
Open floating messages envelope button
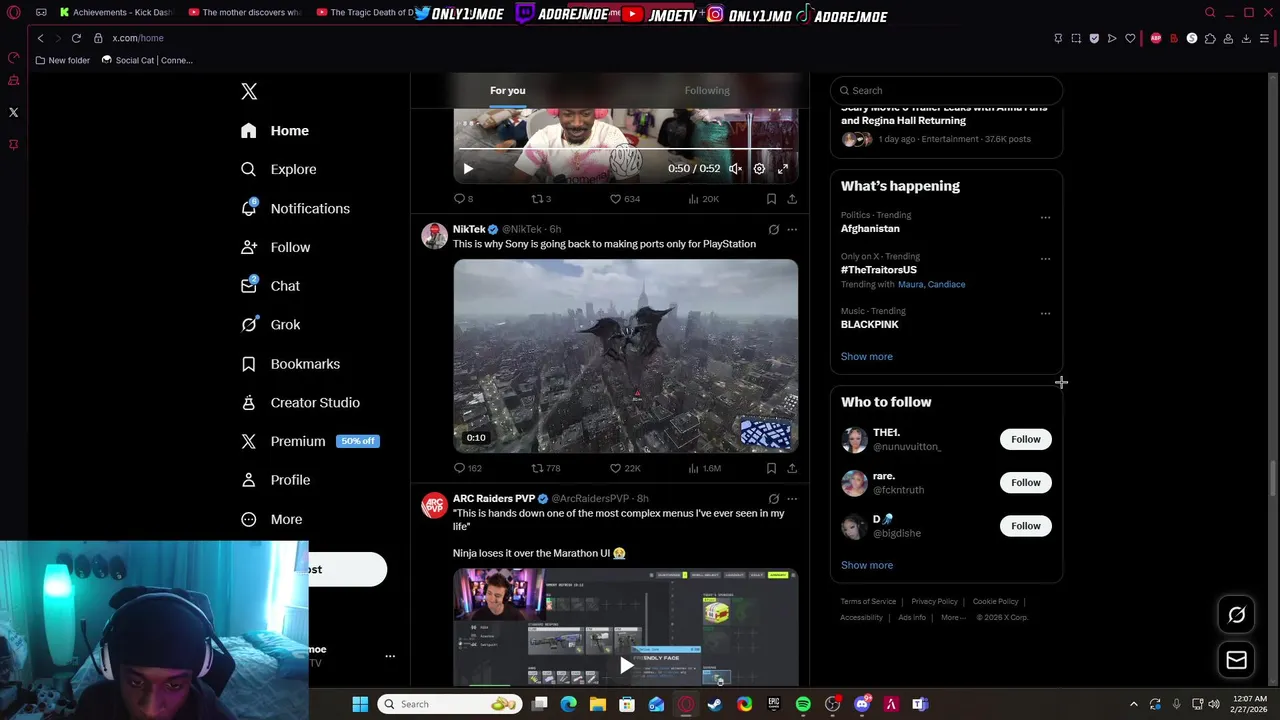click(1237, 660)
